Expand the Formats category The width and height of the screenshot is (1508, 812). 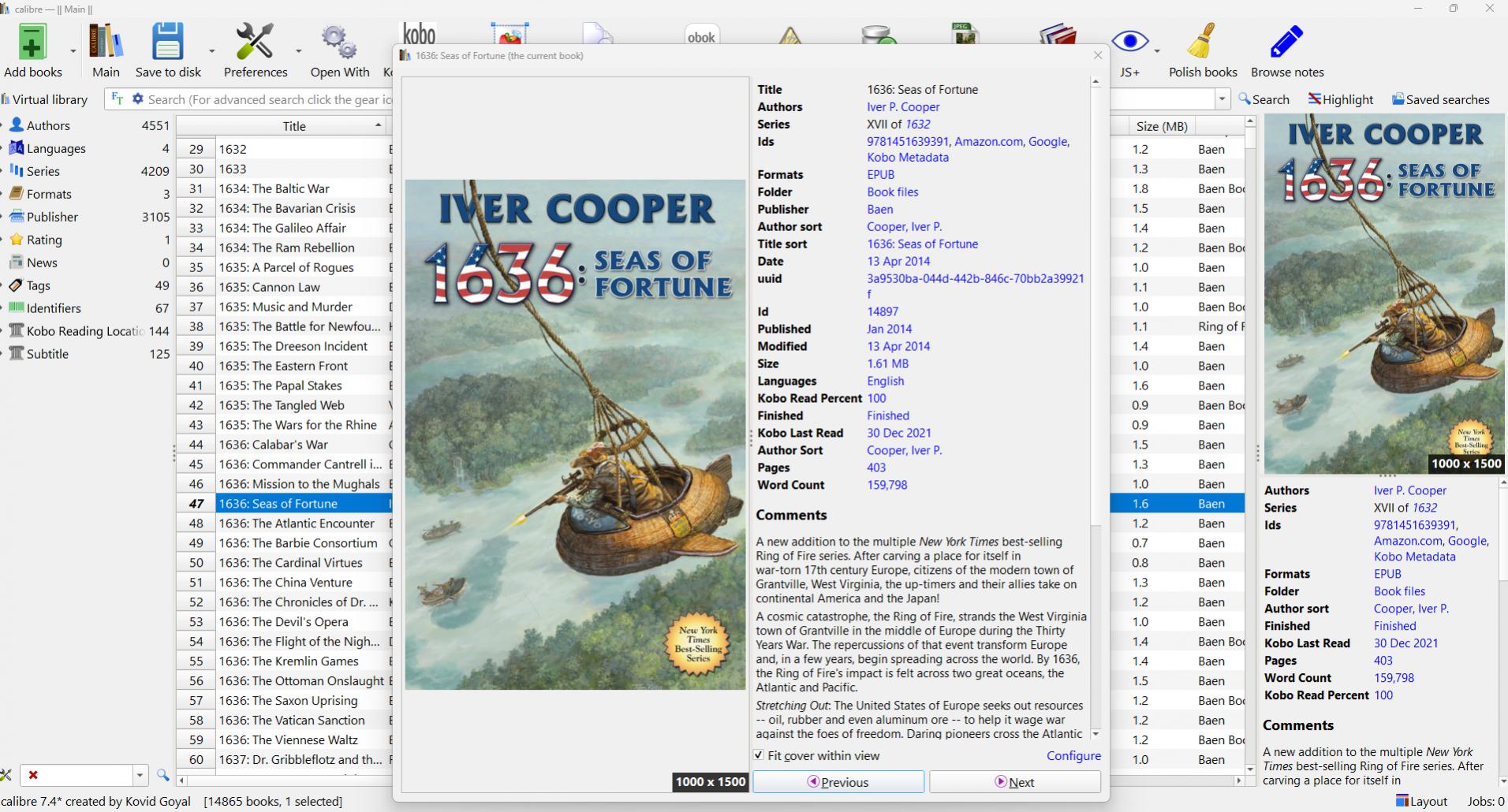click(3, 194)
